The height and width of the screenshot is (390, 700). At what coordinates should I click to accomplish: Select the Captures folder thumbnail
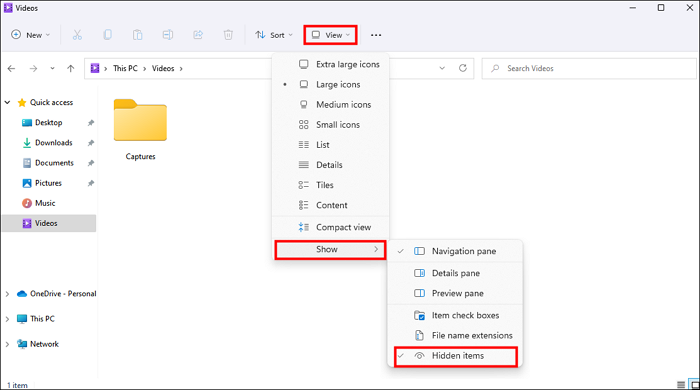(x=140, y=120)
